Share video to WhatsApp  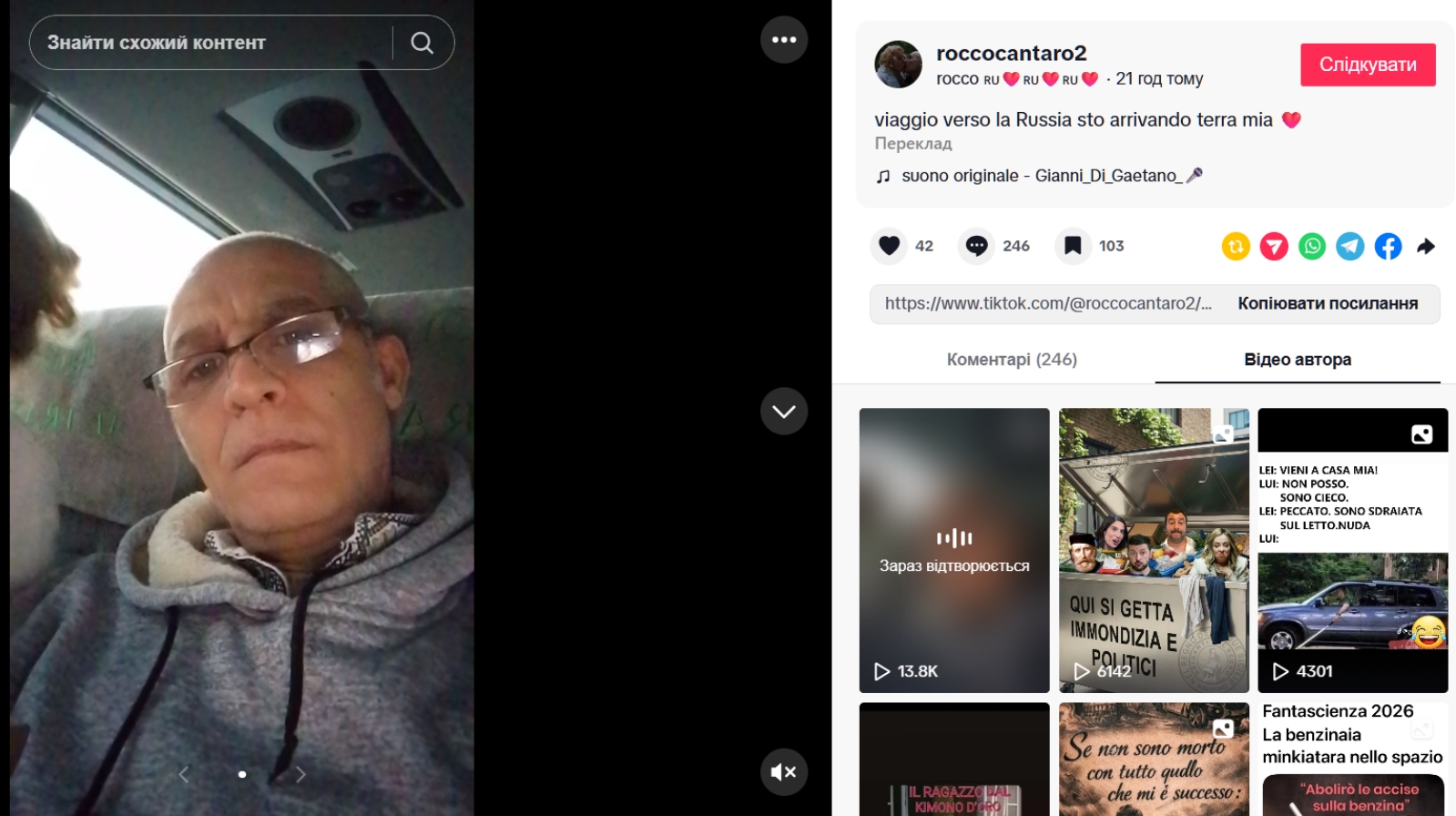[1312, 246]
